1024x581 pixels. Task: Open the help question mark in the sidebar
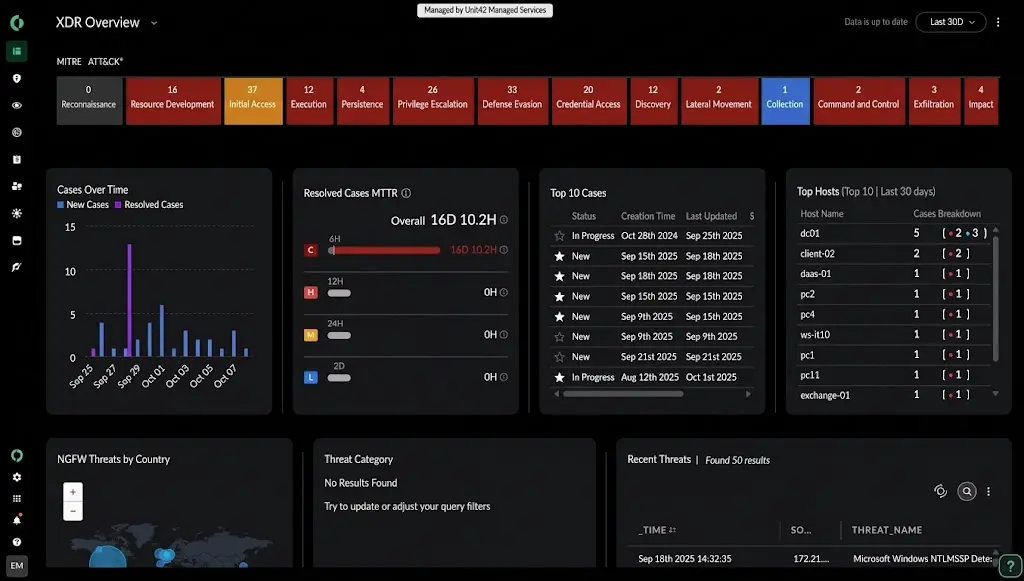tap(17, 542)
